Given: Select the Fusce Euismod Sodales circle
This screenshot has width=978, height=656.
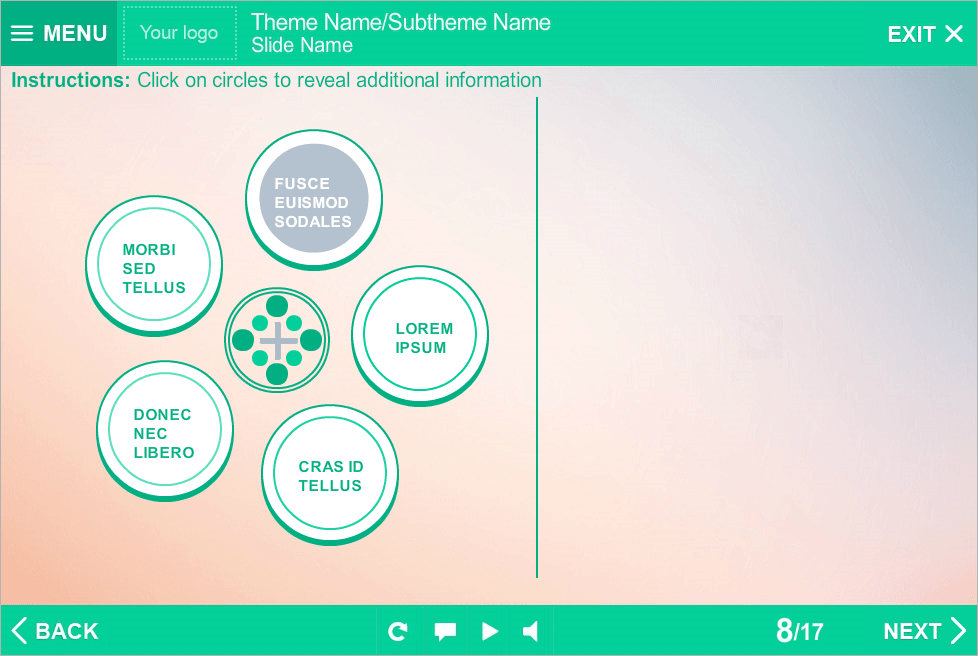Looking at the screenshot, I should click(314, 199).
